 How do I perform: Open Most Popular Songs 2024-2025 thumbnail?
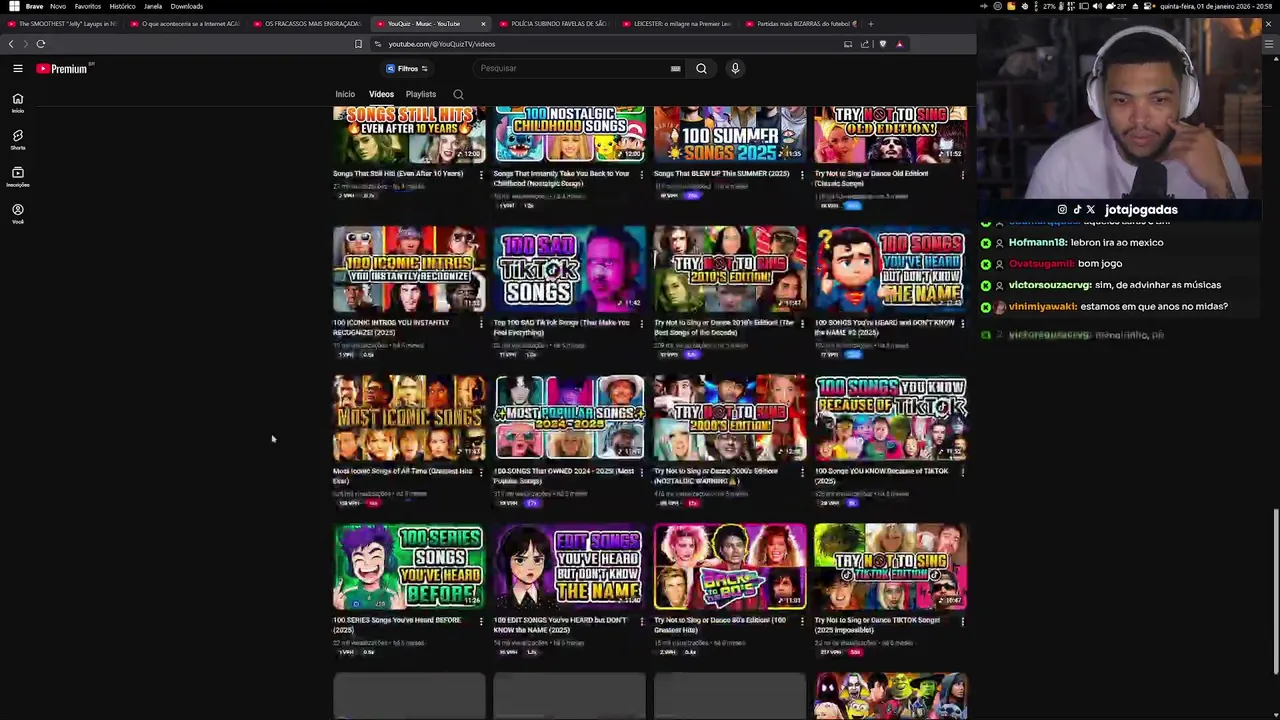[569, 417]
